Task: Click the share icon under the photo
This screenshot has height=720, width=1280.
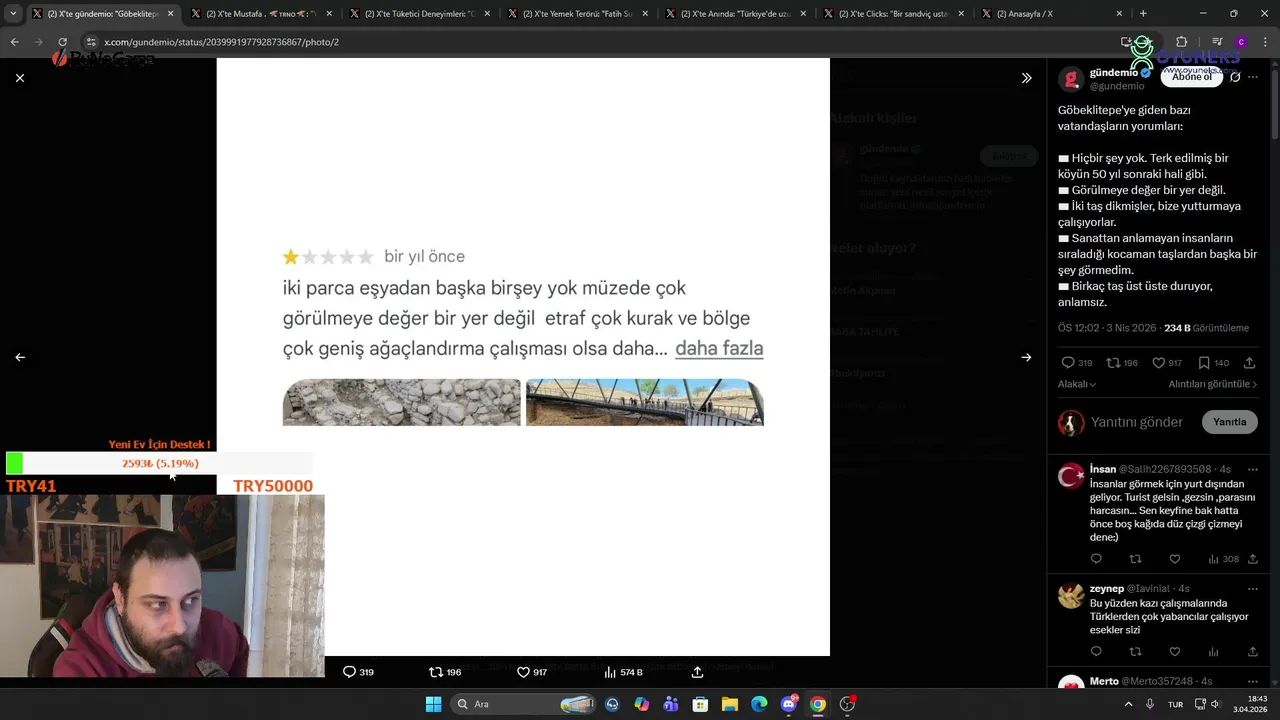Action: click(x=697, y=672)
